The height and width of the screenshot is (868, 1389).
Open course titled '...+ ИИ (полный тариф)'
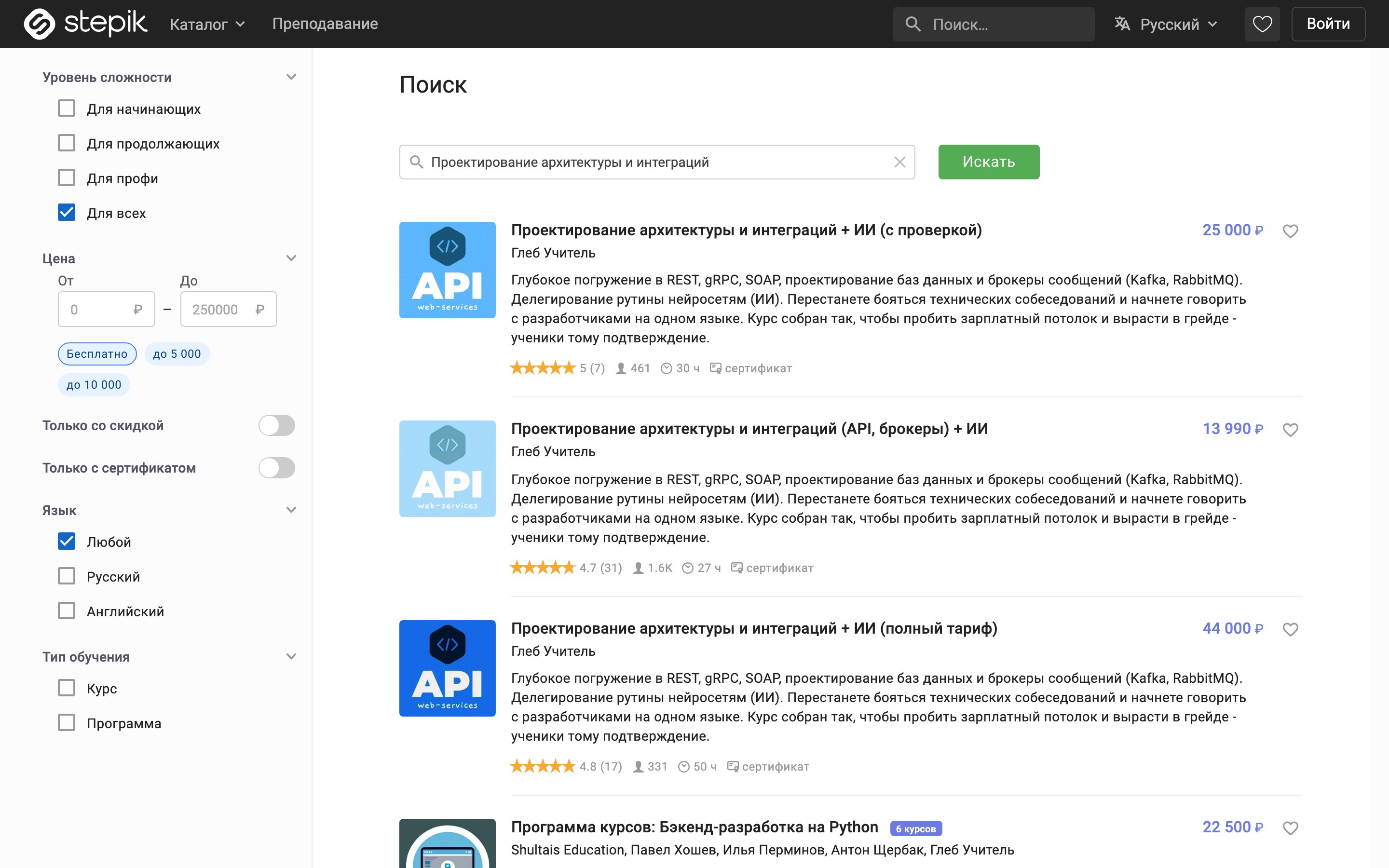[x=754, y=629]
